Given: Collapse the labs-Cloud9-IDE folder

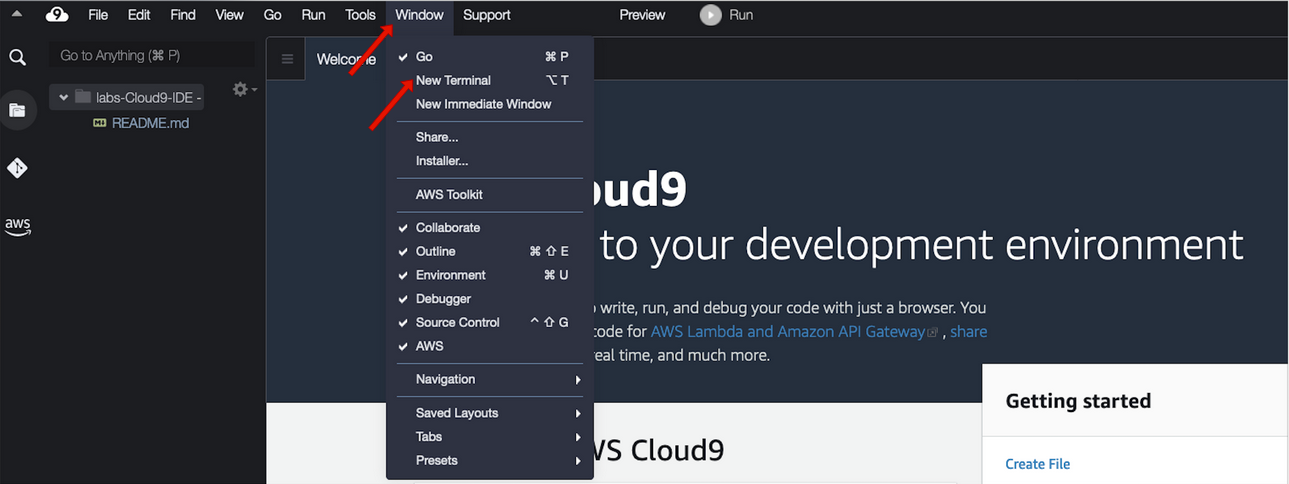Looking at the screenshot, I should [64, 97].
